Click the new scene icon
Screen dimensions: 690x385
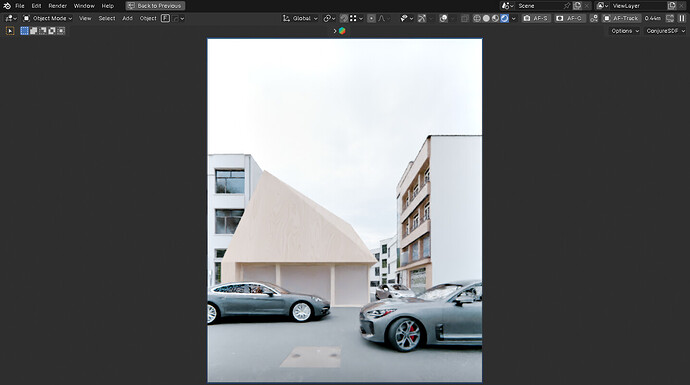tap(577, 6)
